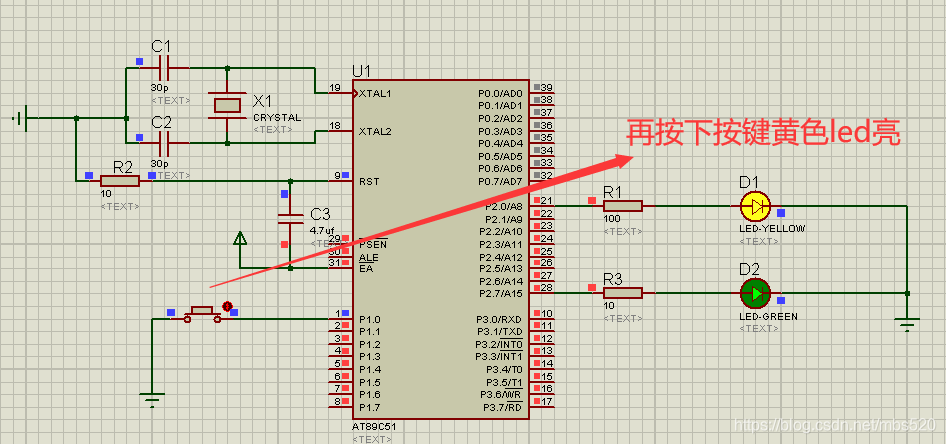Click the push button switch on P1.0
Screen dimensions: 946x444
click(202, 314)
